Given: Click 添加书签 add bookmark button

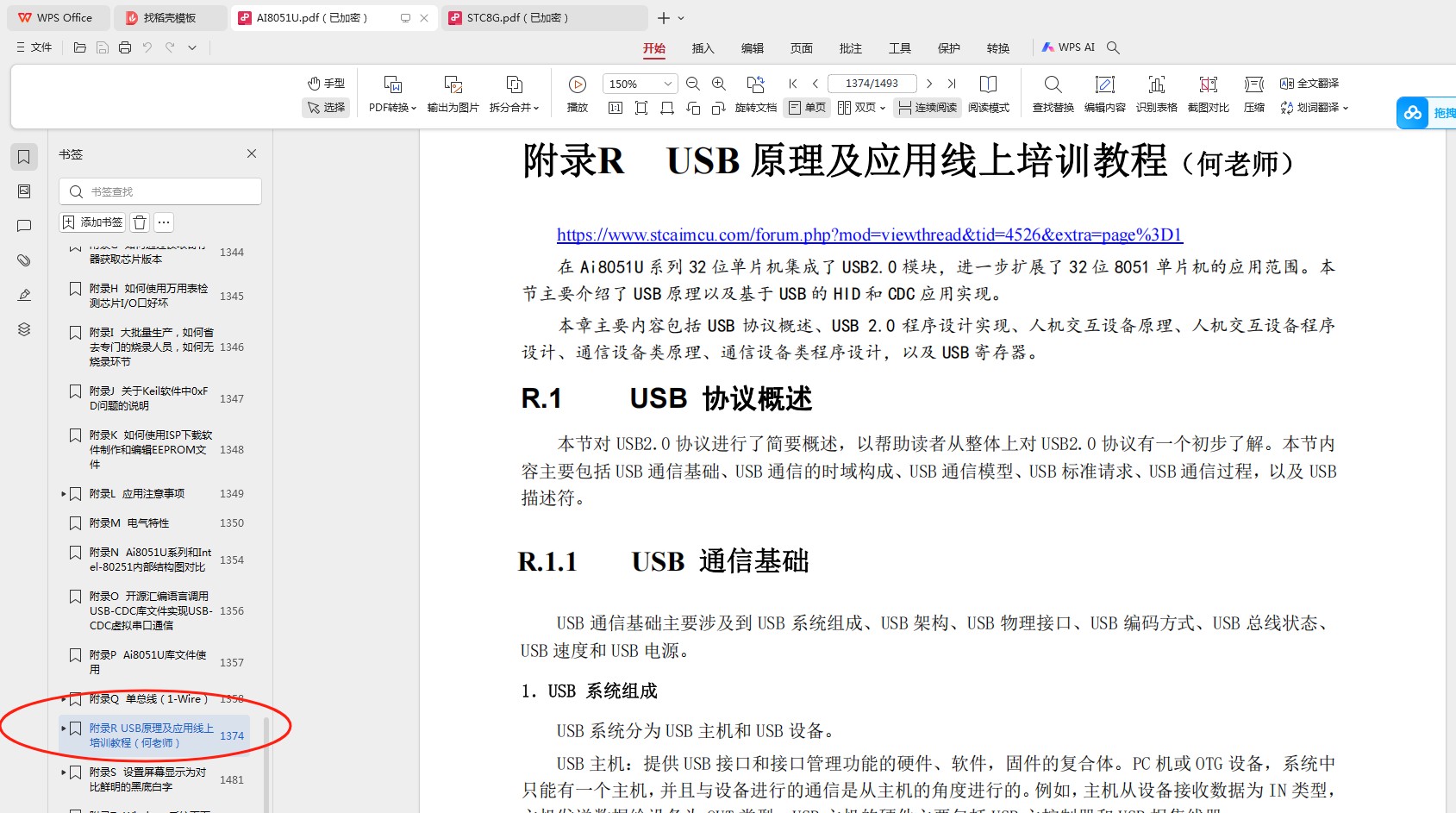Looking at the screenshot, I should [x=92, y=222].
